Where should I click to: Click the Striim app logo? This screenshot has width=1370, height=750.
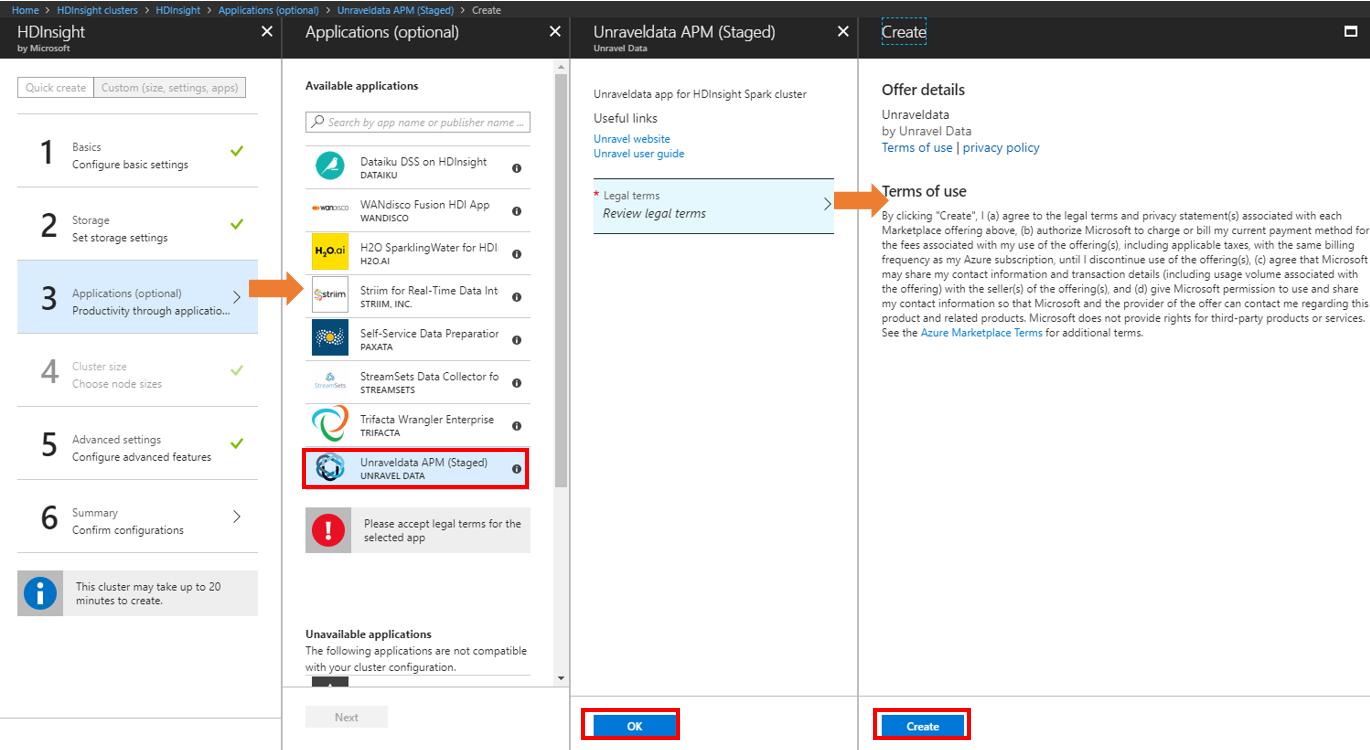click(330, 295)
